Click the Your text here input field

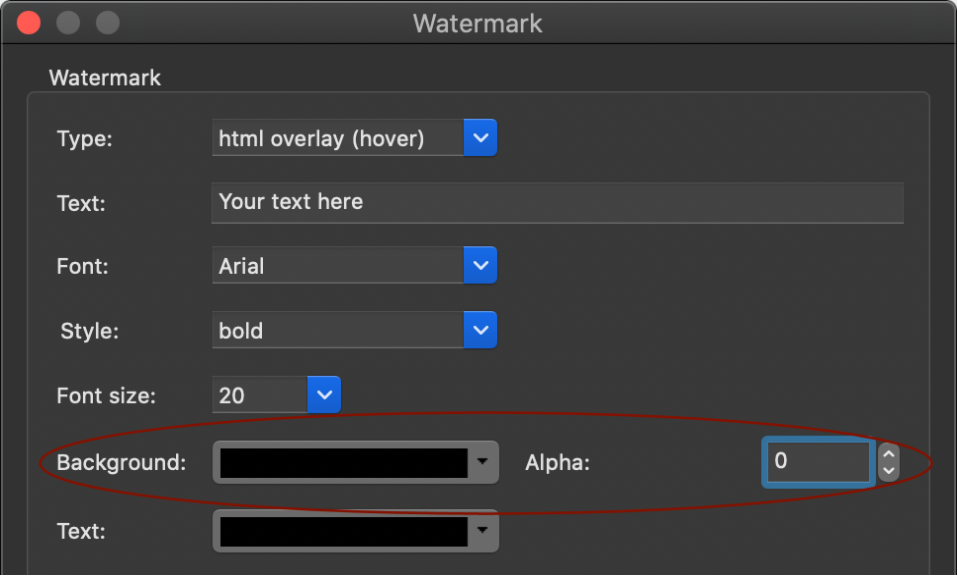click(x=557, y=203)
